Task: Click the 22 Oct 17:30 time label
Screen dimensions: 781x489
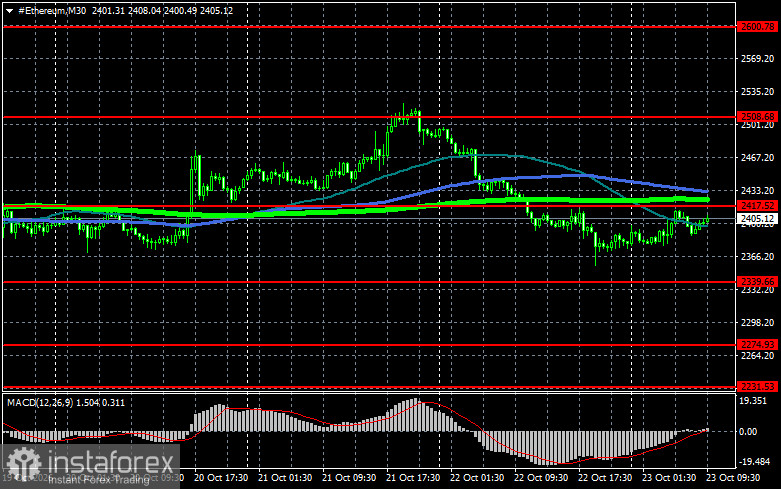Action: [x=605, y=478]
